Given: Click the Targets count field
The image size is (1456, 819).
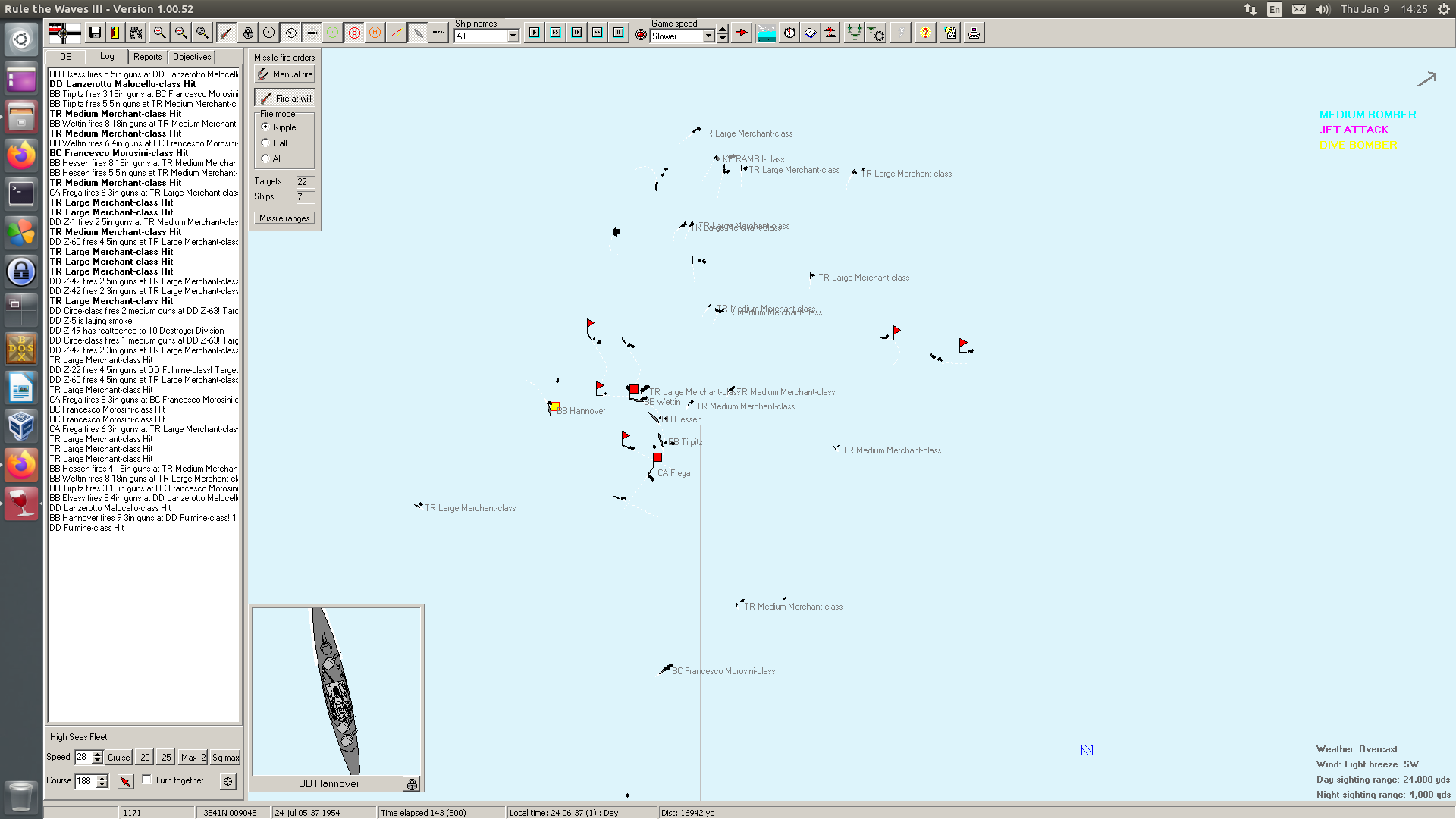Looking at the screenshot, I should (x=305, y=182).
